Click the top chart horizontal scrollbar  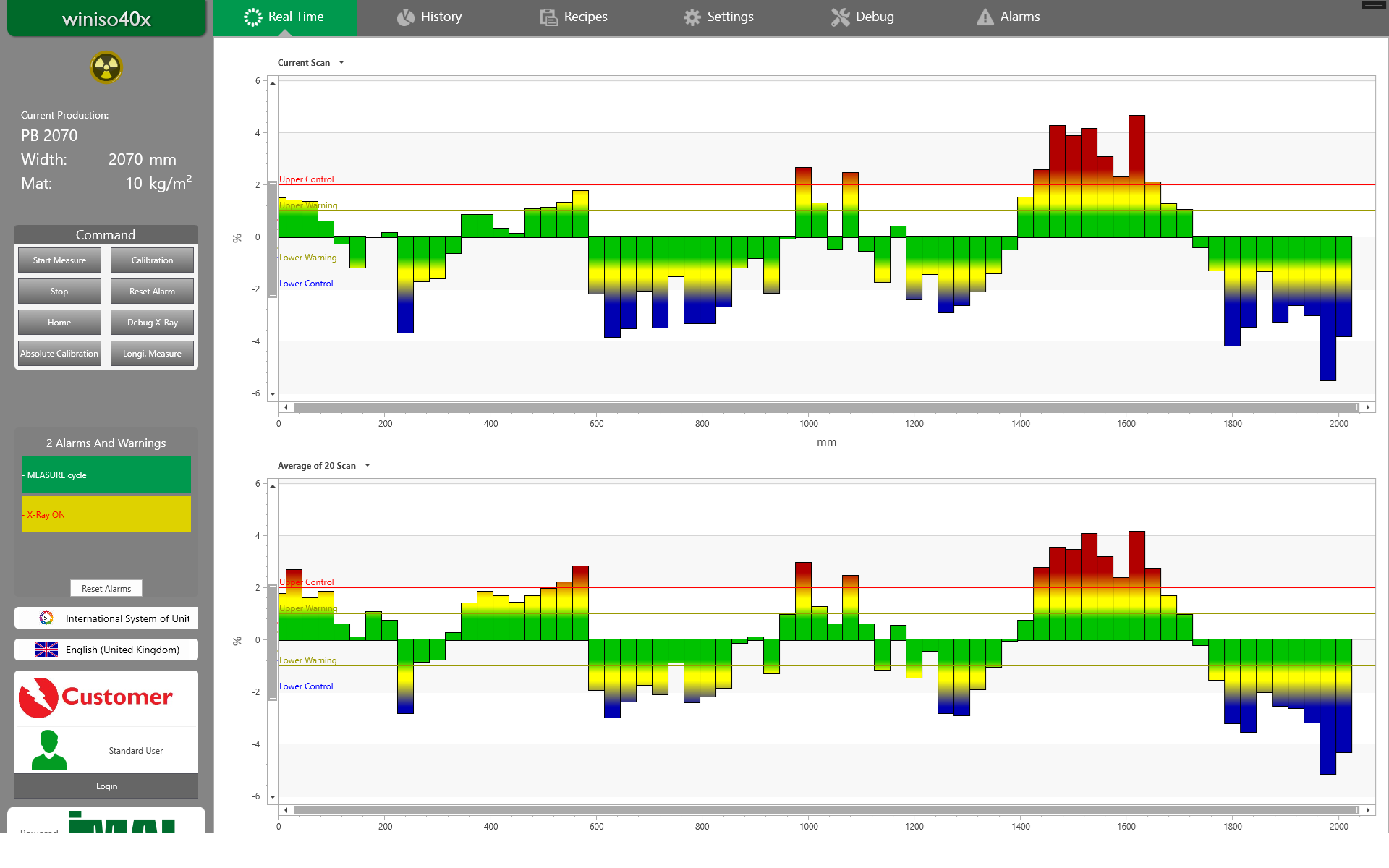point(826,407)
